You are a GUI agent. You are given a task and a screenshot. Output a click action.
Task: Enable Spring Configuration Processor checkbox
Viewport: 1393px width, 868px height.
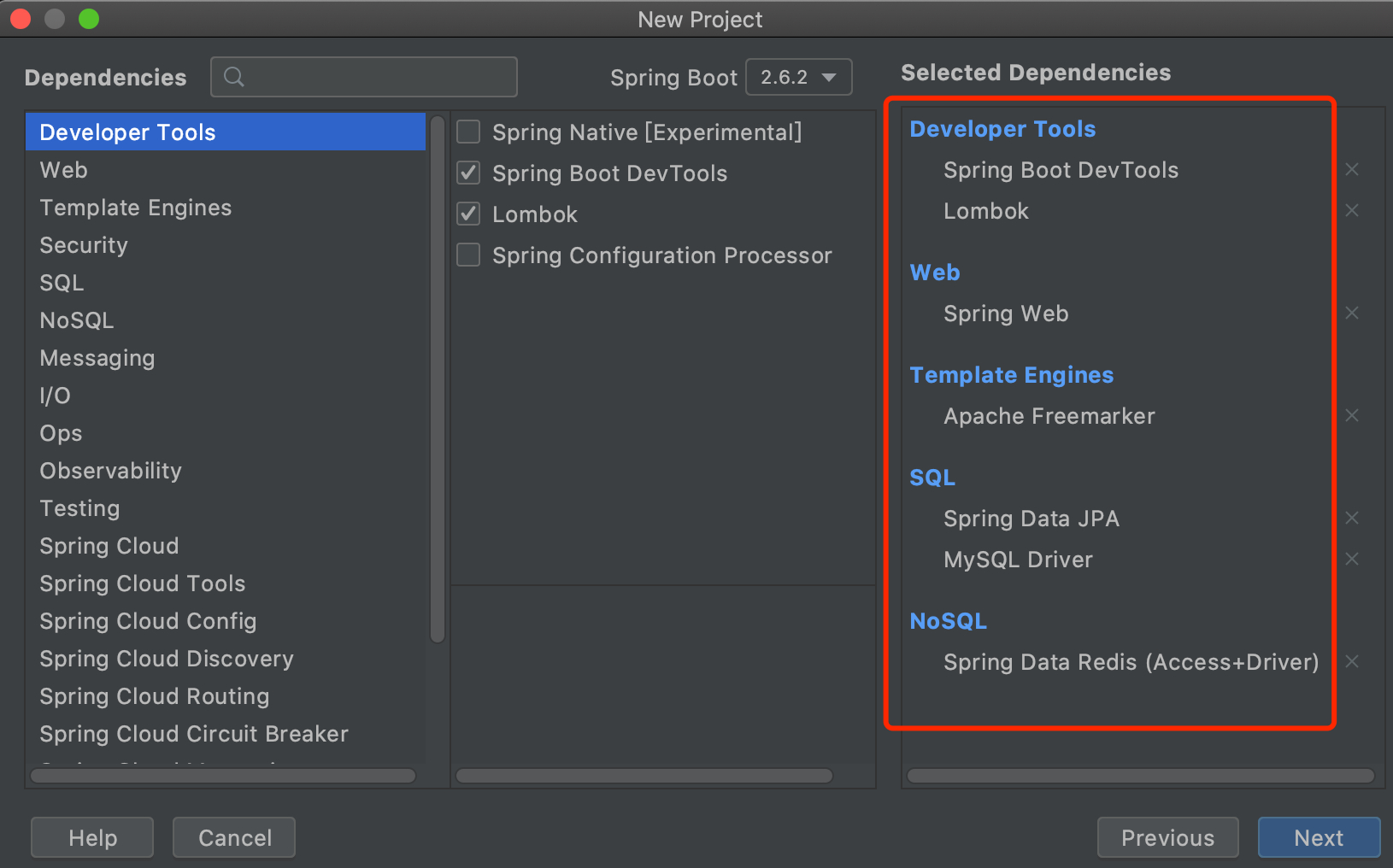tap(468, 255)
